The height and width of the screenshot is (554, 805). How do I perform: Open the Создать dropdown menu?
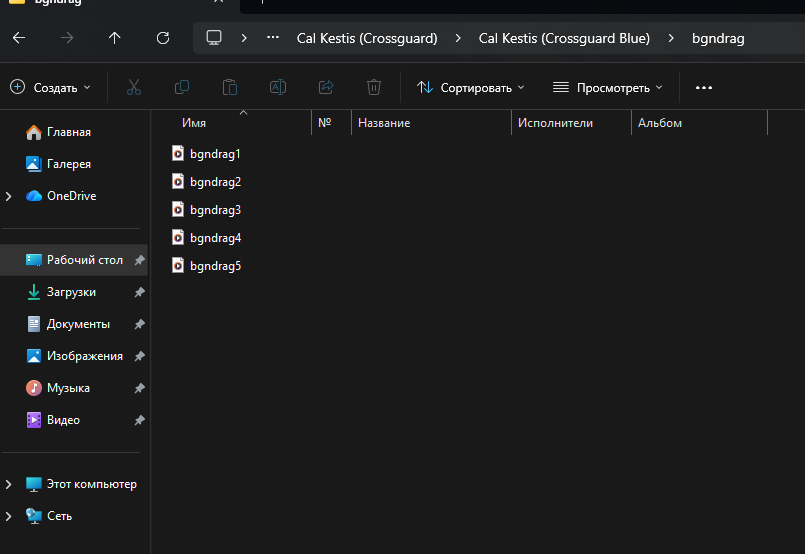click(x=51, y=87)
